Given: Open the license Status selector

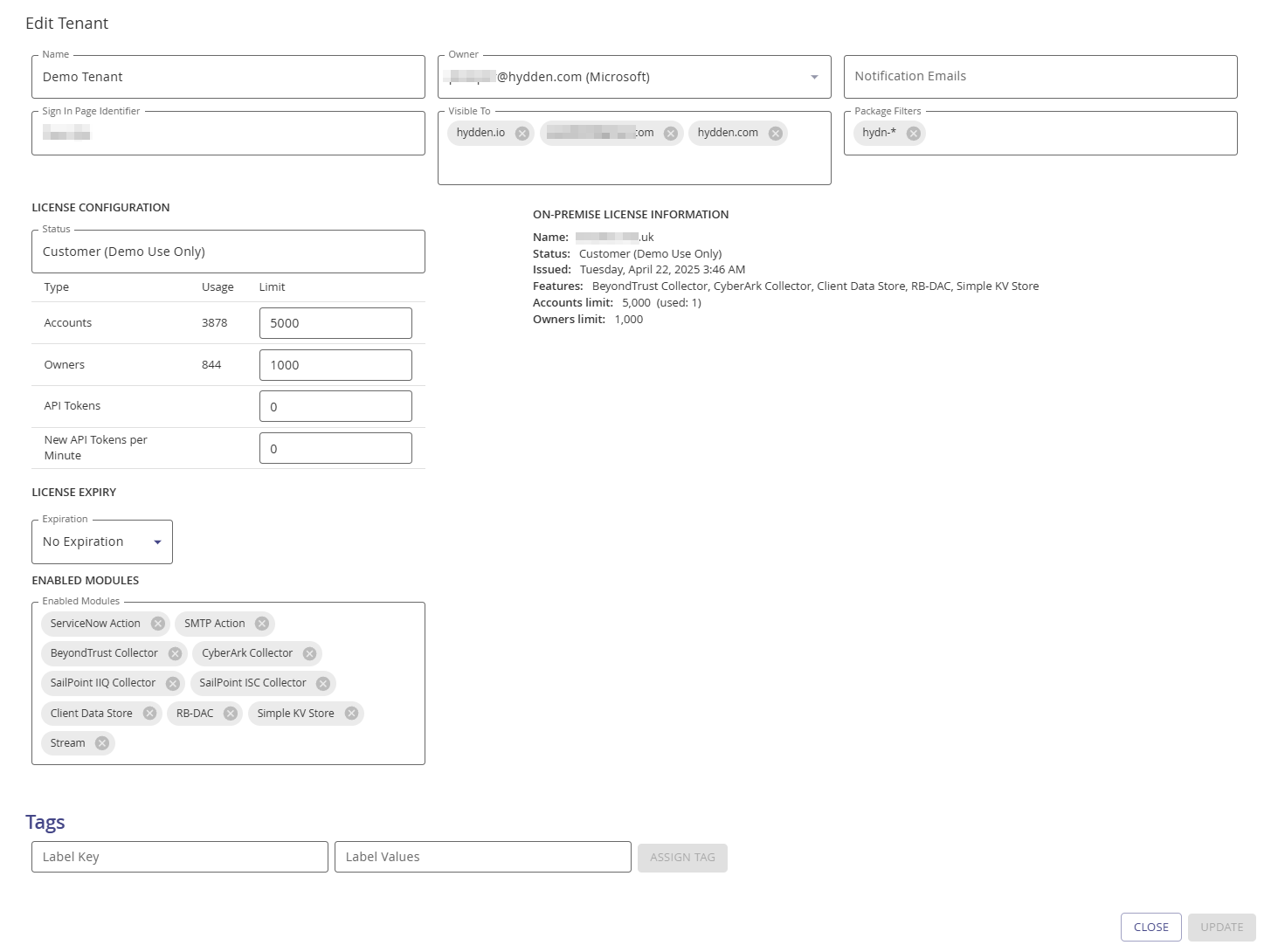Looking at the screenshot, I should click(228, 252).
